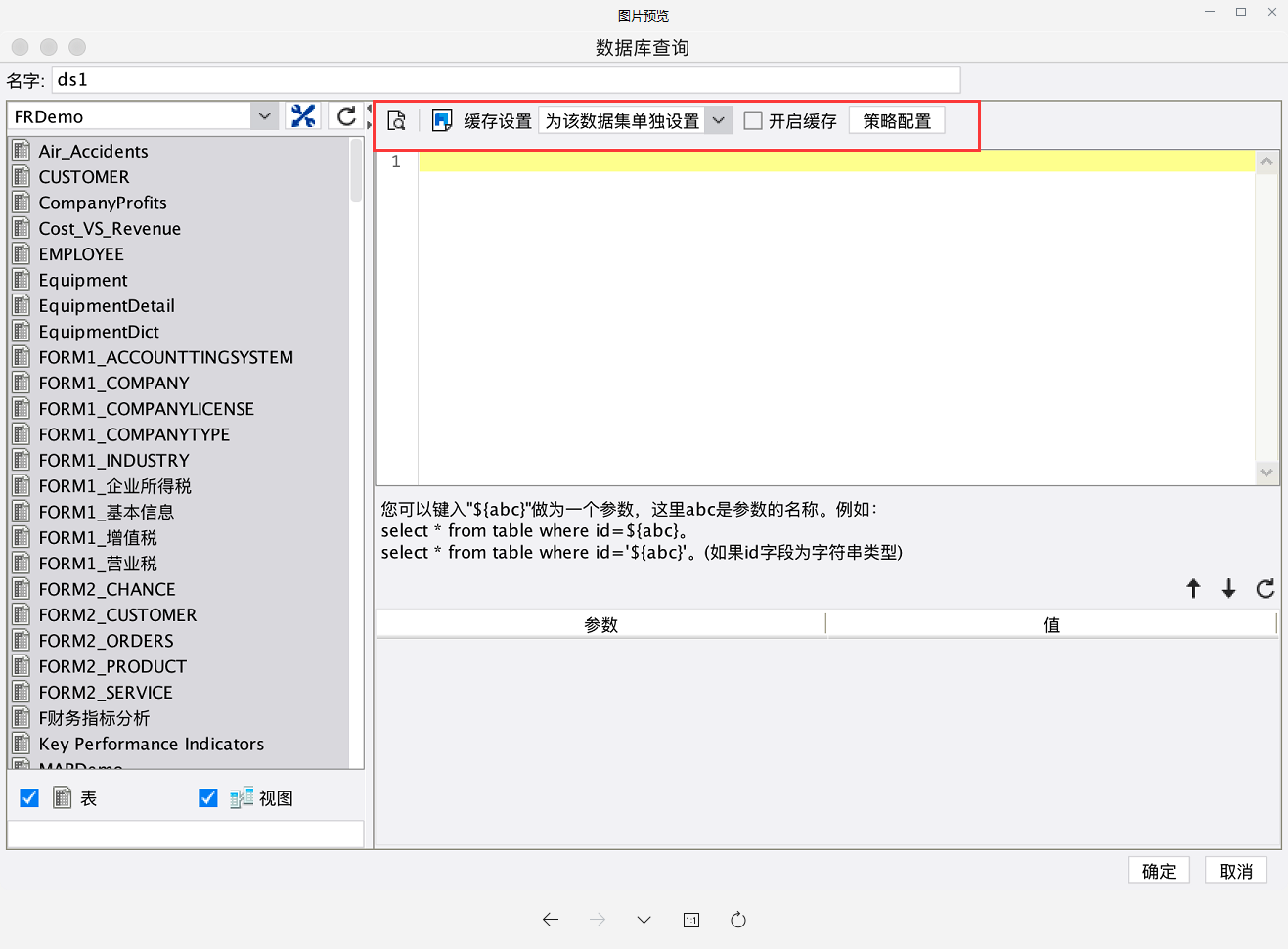Move parameter down with down arrow

point(1228,588)
